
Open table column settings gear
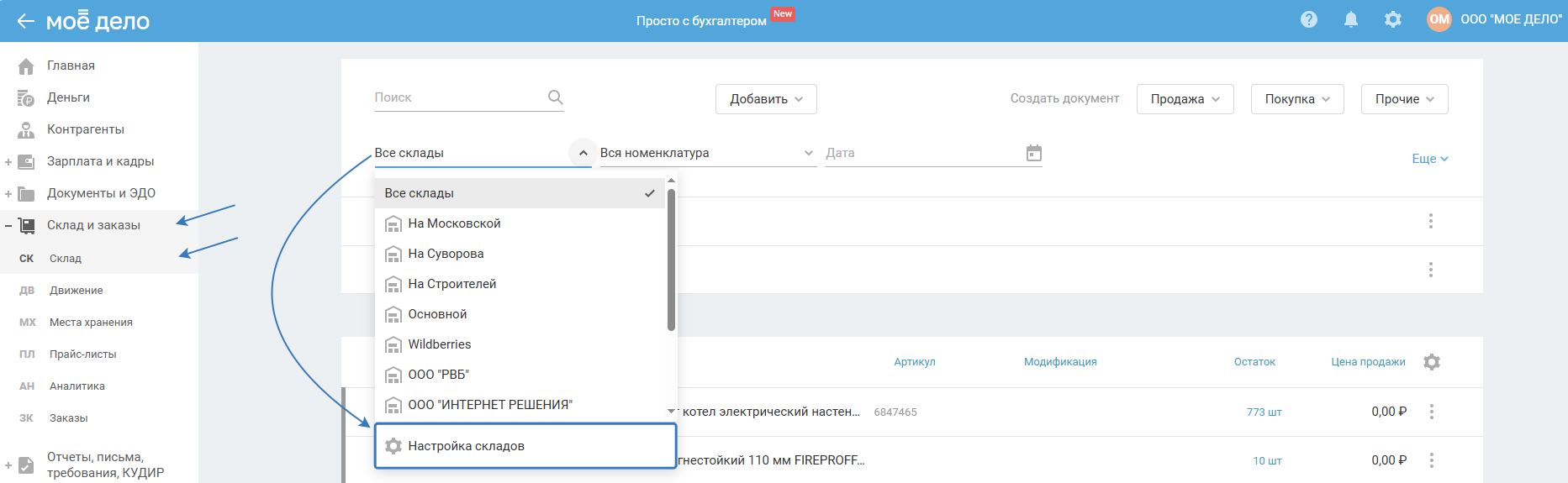(1432, 362)
